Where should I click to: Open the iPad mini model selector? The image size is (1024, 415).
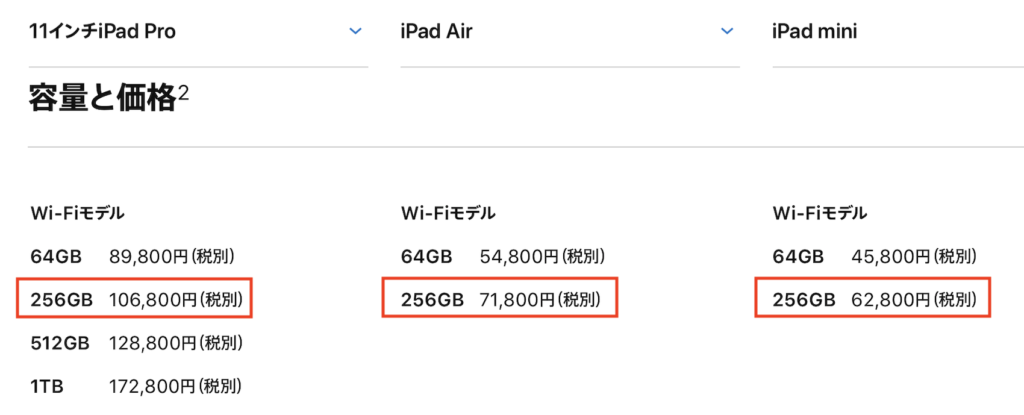[814, 32]
